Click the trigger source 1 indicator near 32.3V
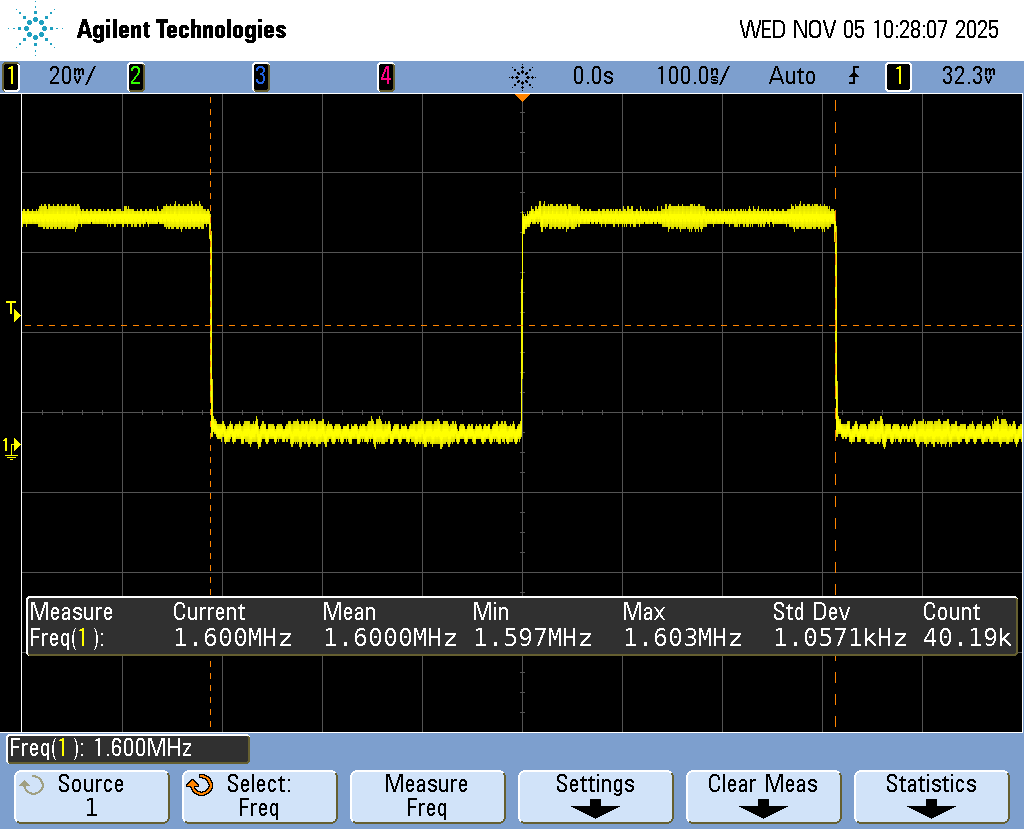Screen dimensions: 1024x829 [898, 75]
